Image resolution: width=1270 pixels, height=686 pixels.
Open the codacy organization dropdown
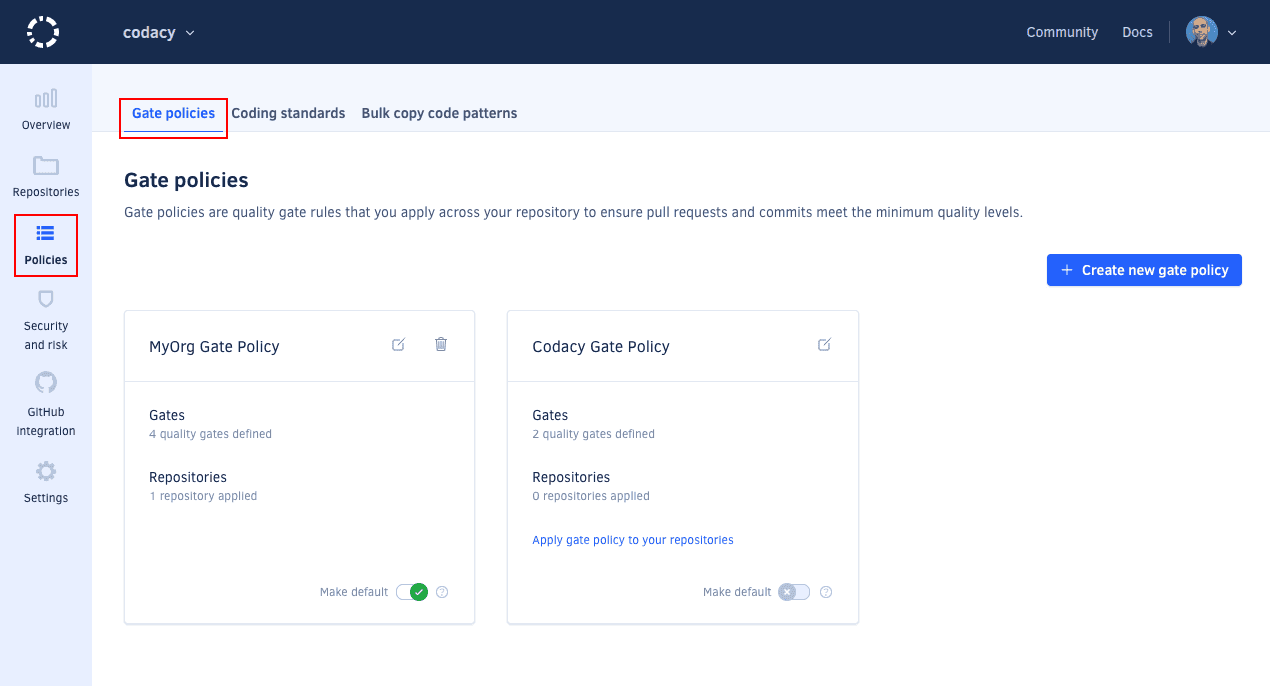pos(158,31)
